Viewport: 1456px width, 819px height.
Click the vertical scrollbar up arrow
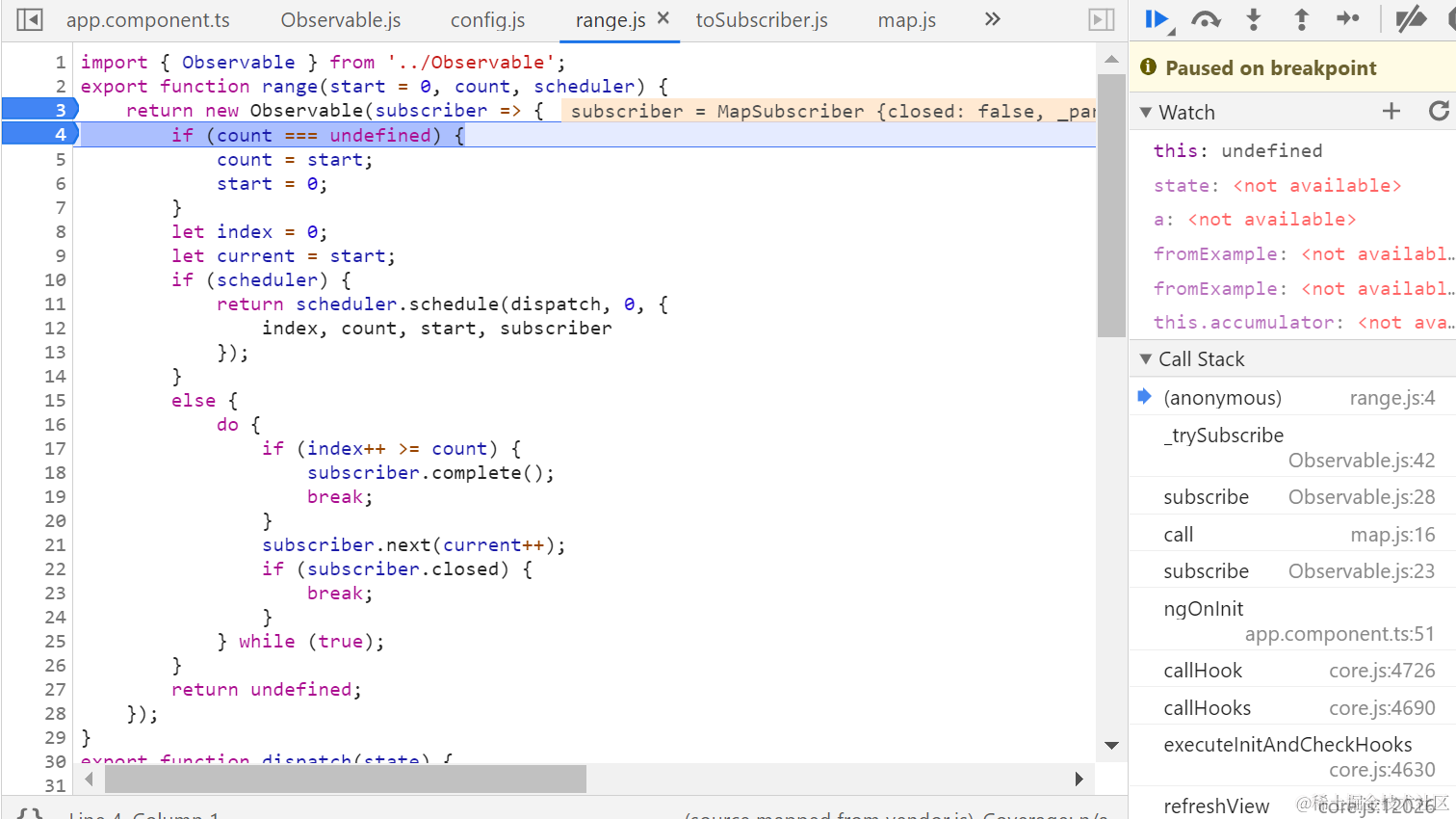[1111, 60]
